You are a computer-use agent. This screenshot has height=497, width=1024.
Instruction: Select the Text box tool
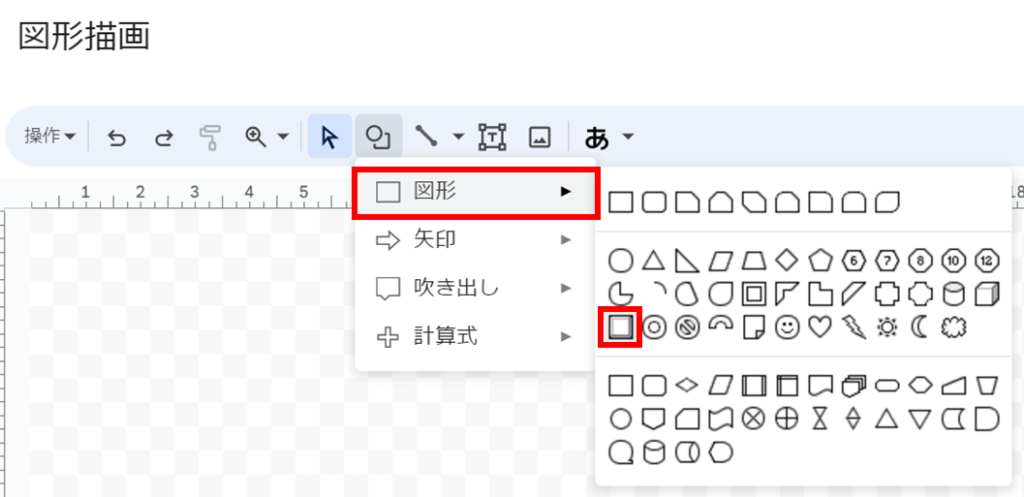(x=492, y=137)
